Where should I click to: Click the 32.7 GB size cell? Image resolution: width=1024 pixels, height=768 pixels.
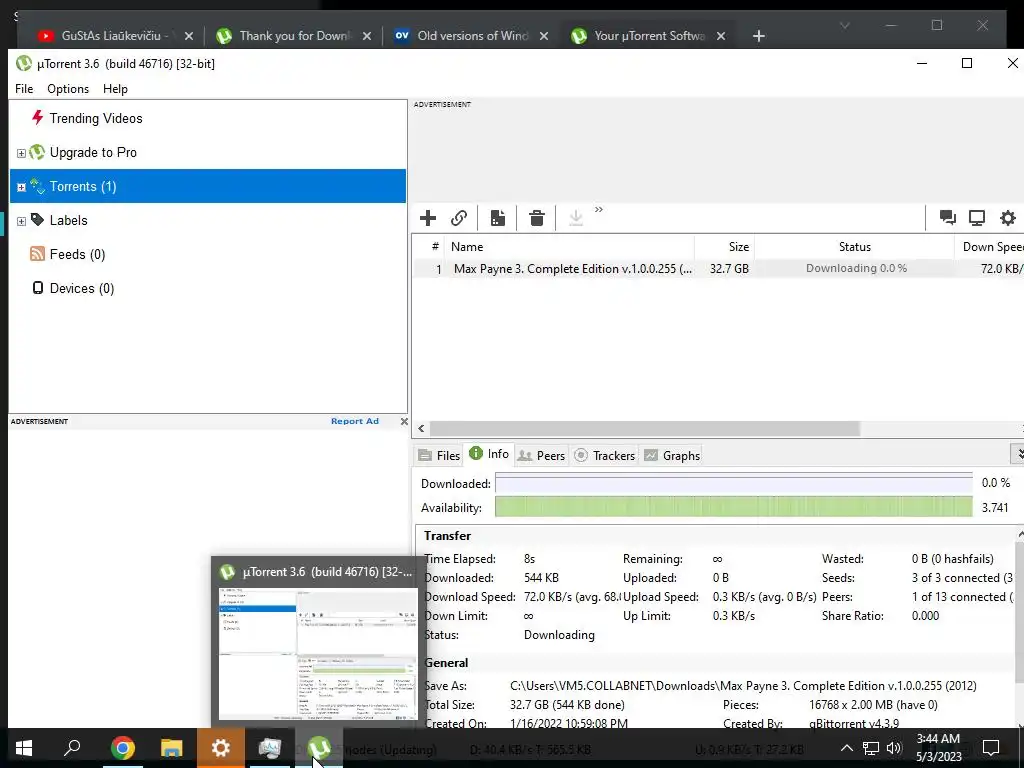[x=729, y=268]
